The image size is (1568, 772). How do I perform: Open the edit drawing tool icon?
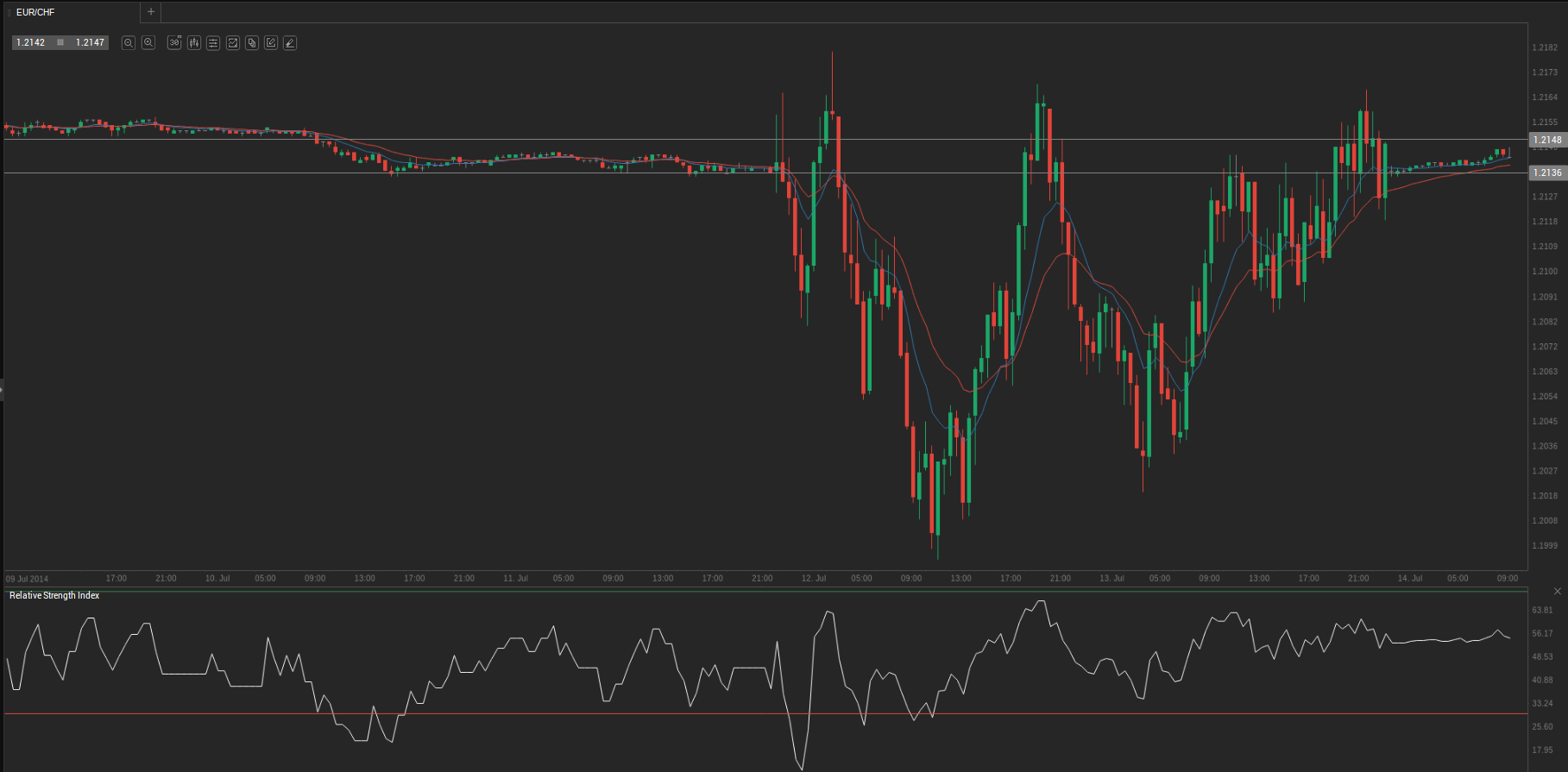pos(271,42)
